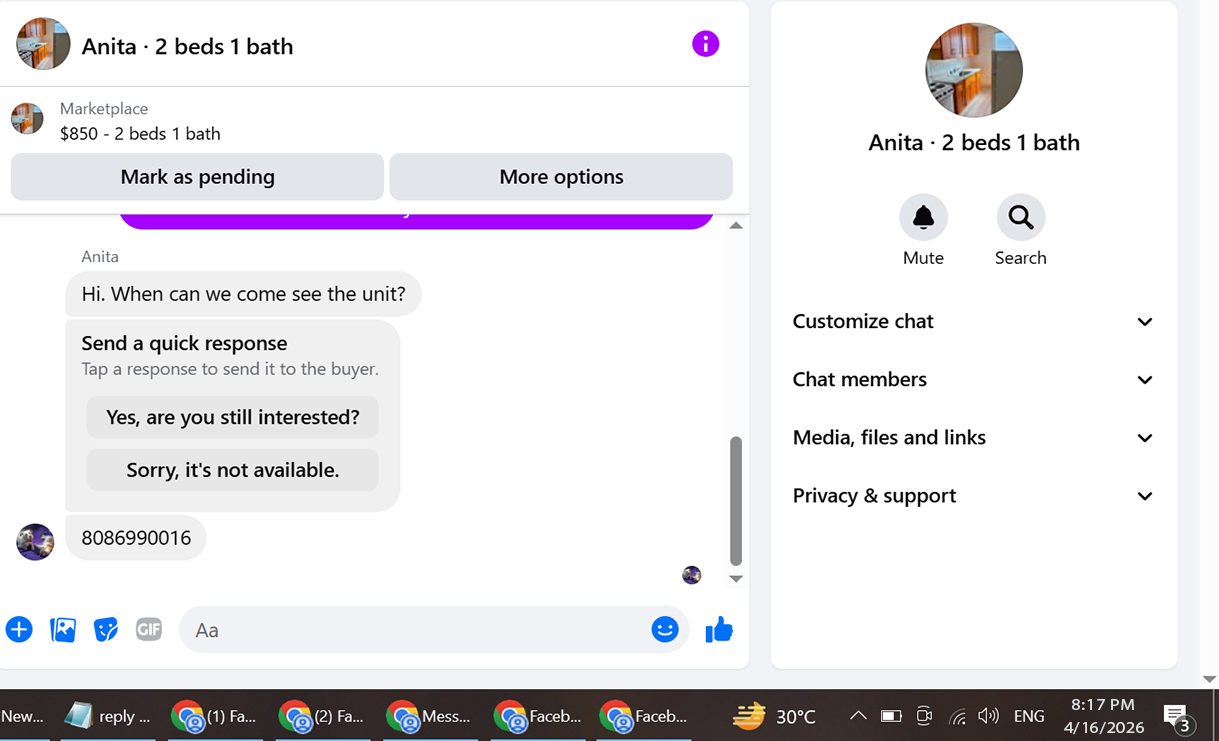Image resolution: width=1219 pixels, height=741 pixels.
Task: Choose a sticker from the sticker icon
Action: click(106, 629)
